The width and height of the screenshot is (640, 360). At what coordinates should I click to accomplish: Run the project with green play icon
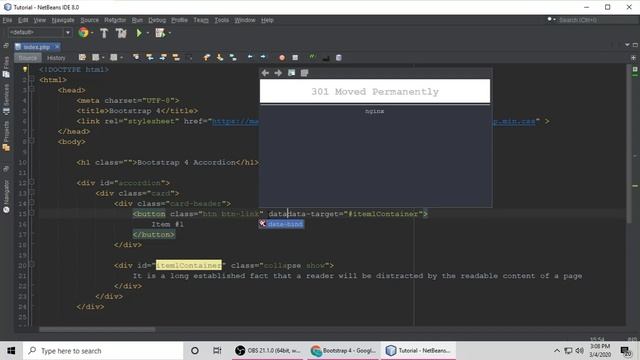click(139, 33)
